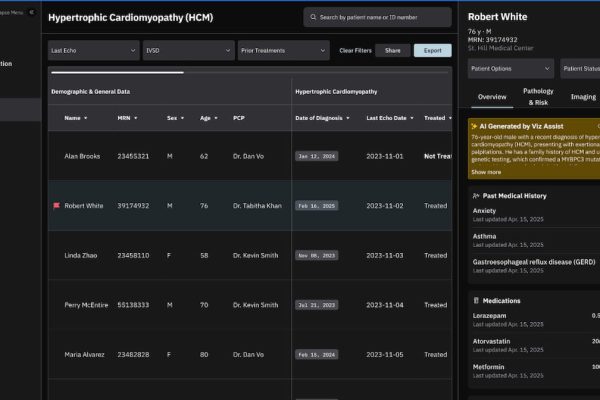
Task: Click Clear Filters link
Action: [x=355, y=50]
